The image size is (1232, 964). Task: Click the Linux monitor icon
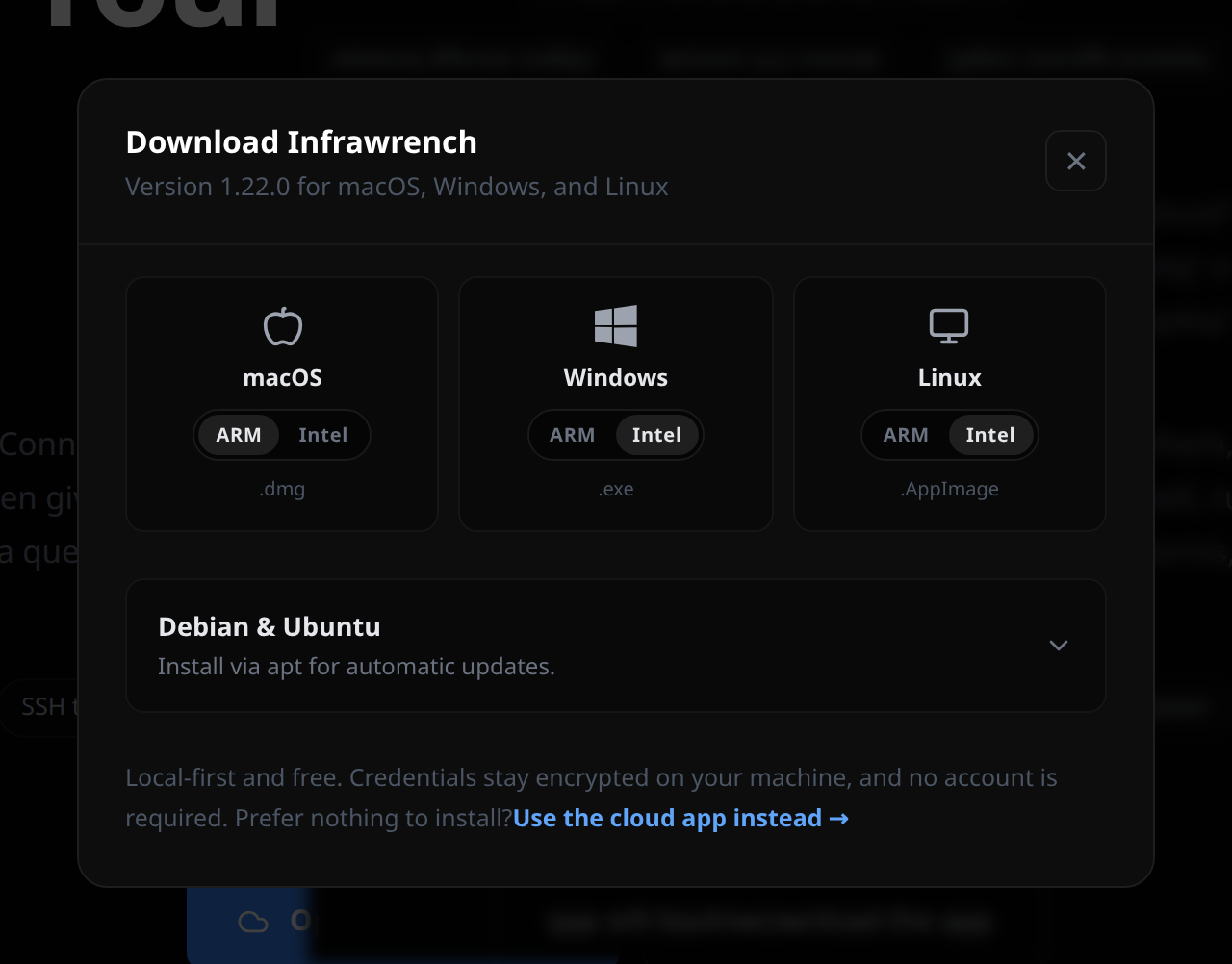click(x=949, y=326)
